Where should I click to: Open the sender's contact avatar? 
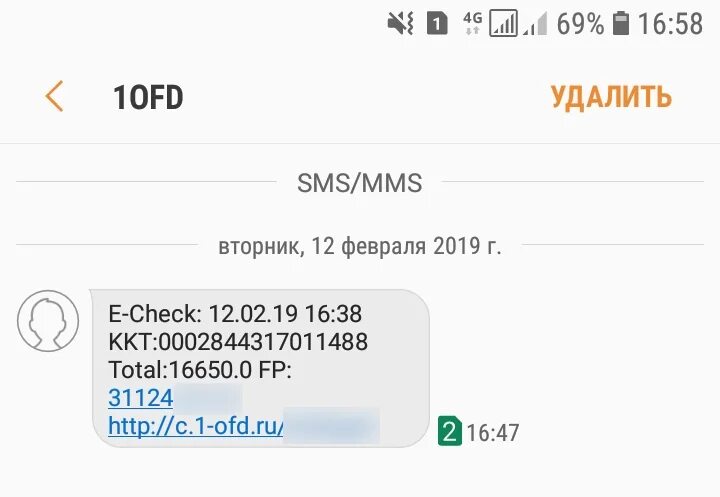[x=48, y=321]
